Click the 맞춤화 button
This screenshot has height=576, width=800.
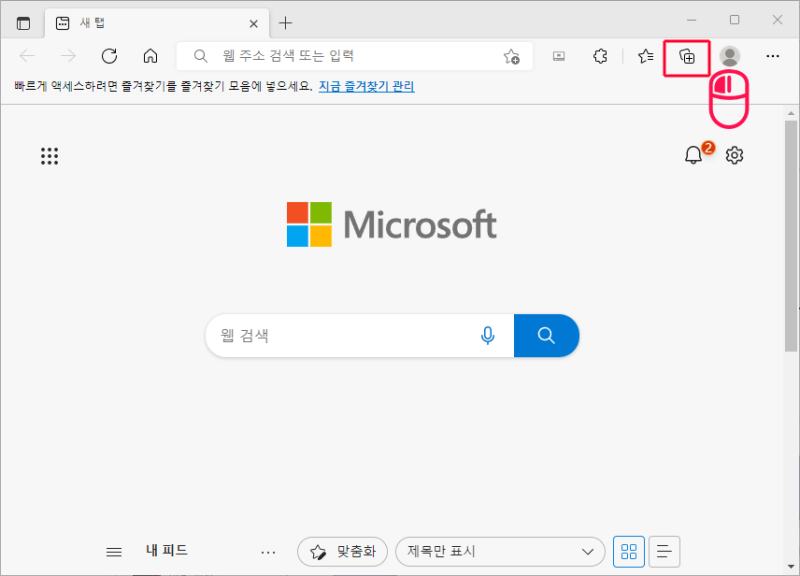tap(342, 552)
